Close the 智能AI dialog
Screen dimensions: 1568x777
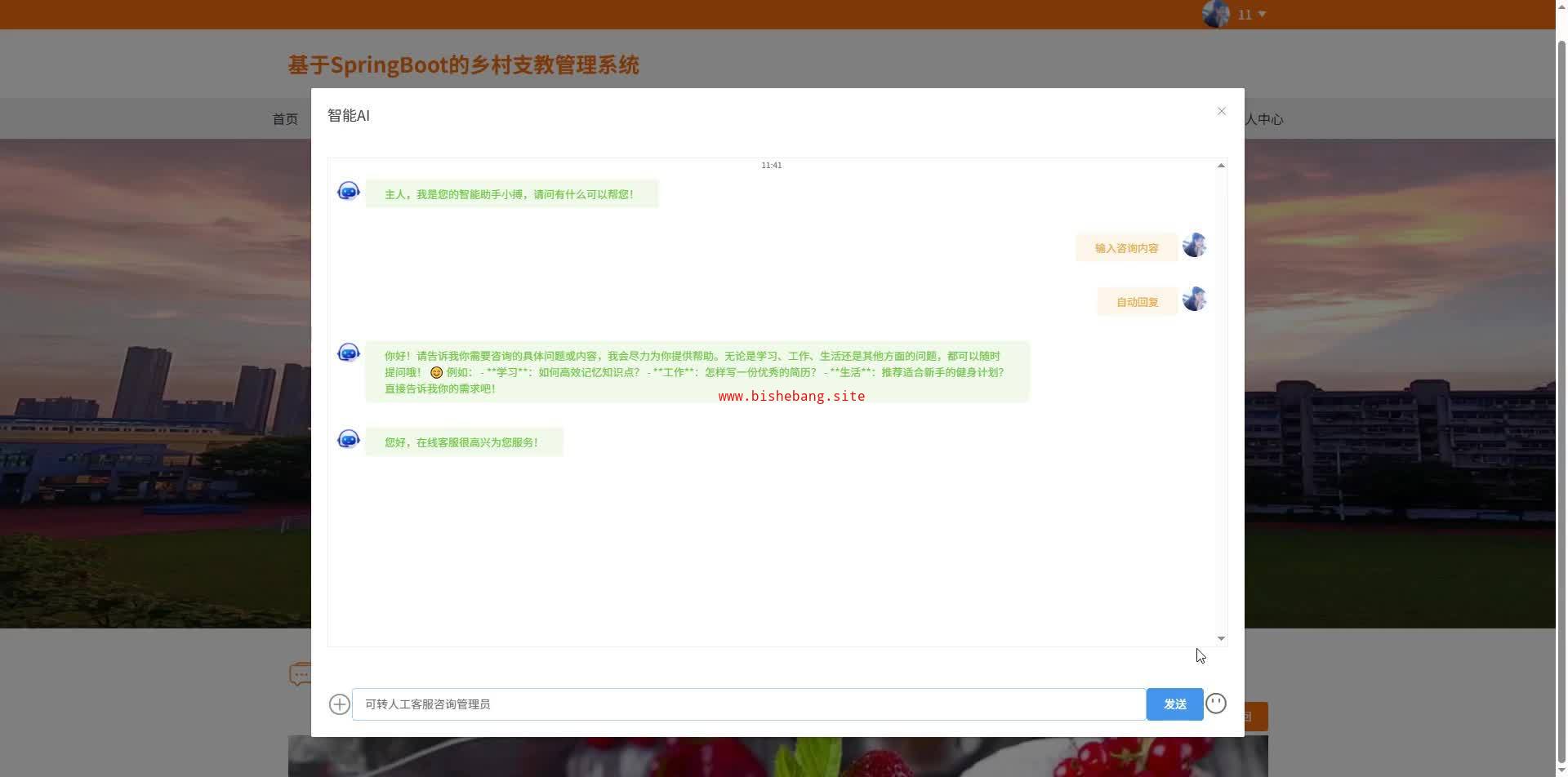1221,111
